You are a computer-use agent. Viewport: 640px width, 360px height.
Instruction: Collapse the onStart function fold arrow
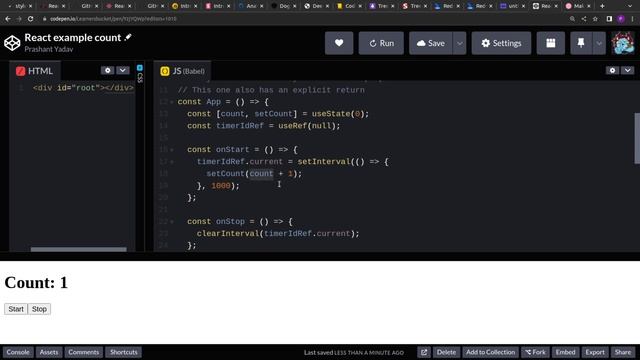click(172, 150)
